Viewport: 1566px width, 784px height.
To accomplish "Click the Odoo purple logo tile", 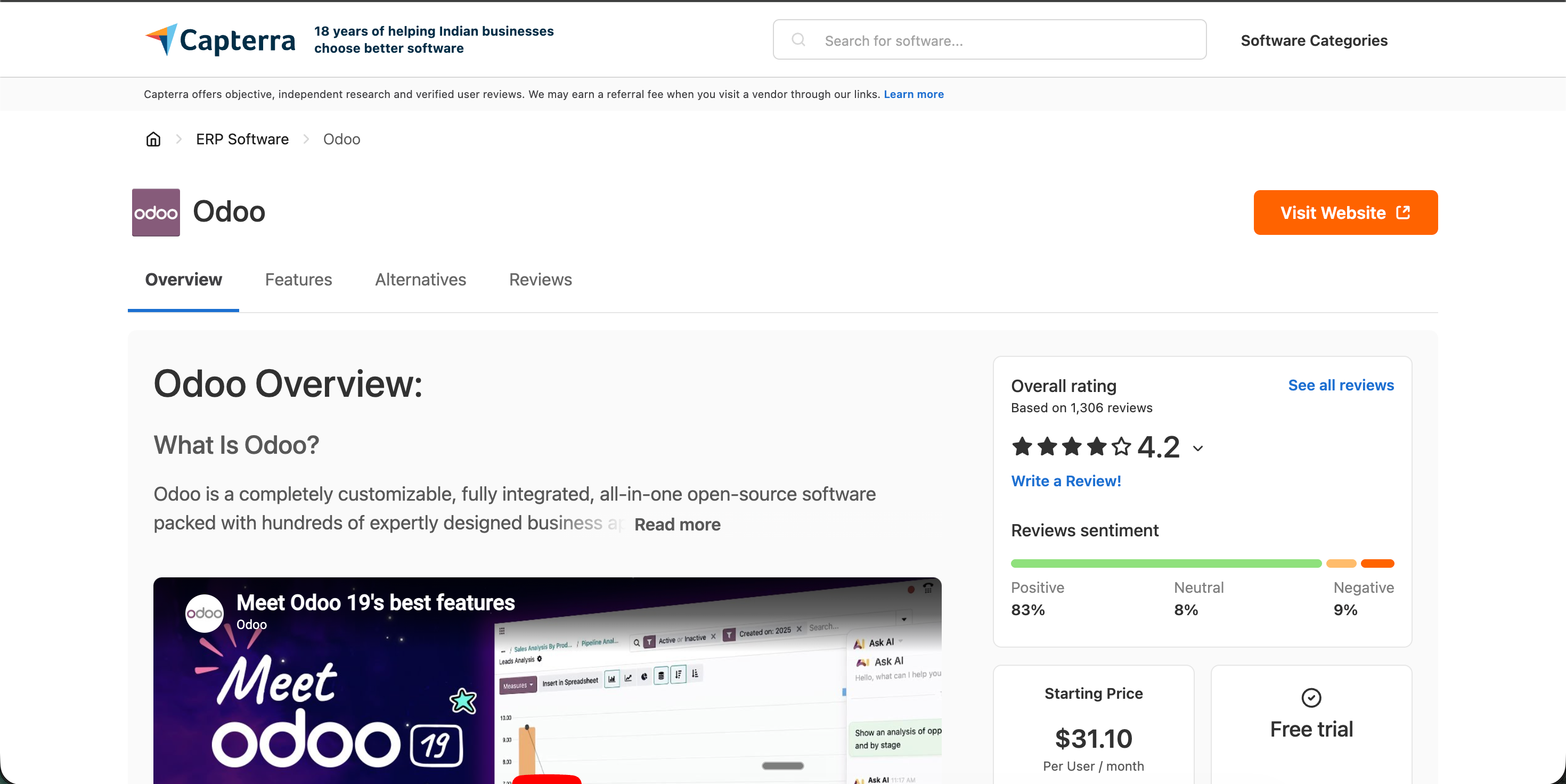I will (x=156, y=212).
